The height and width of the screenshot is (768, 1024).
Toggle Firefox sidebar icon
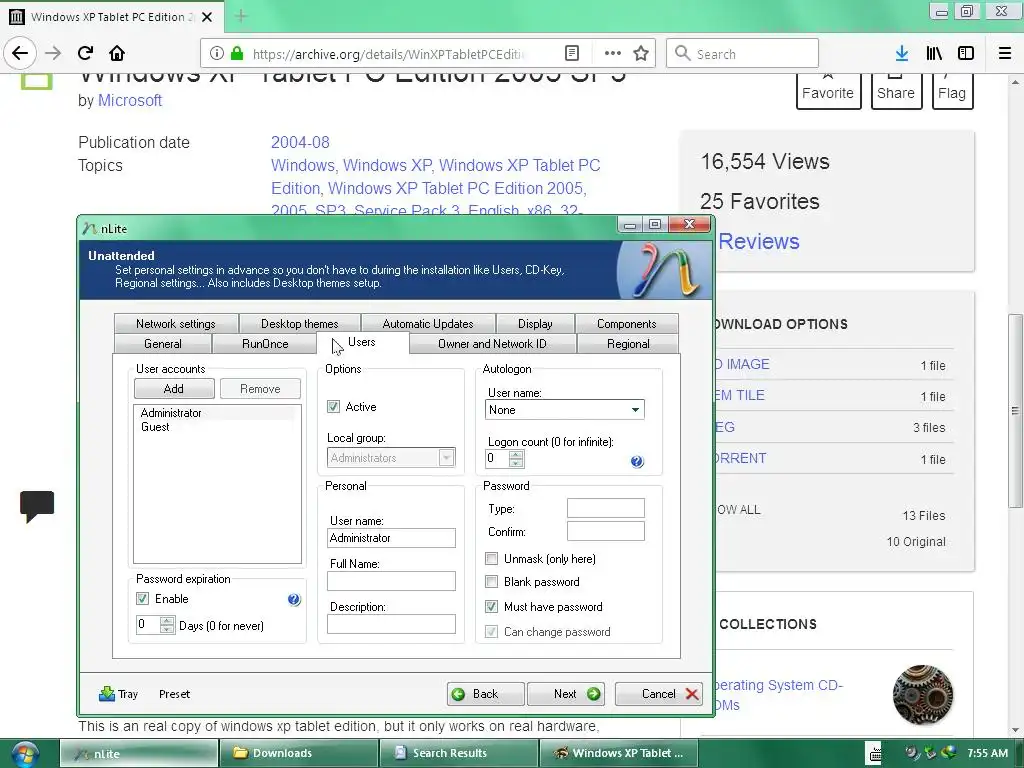point(966,54)
